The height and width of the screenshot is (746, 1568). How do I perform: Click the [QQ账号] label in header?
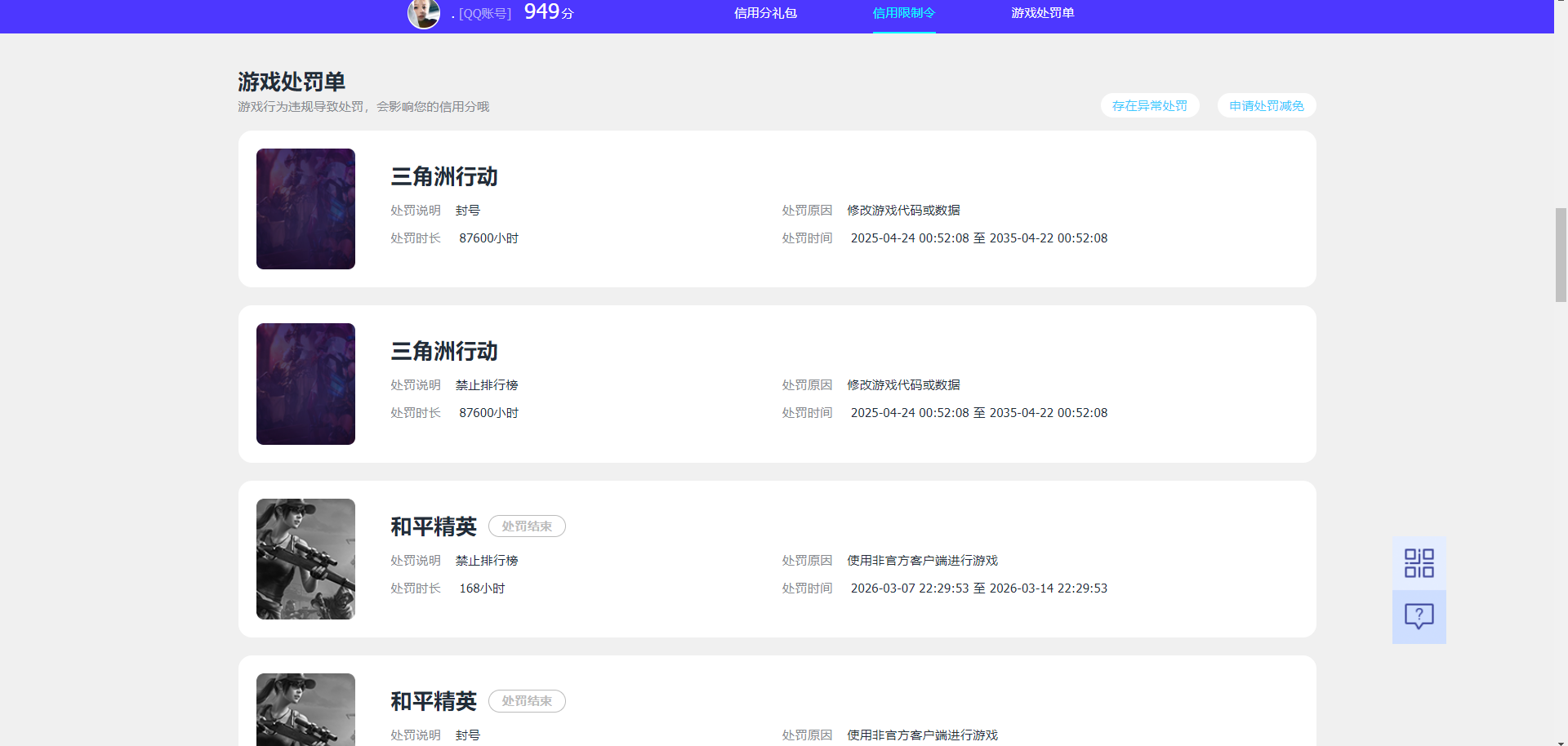point(485,14)
